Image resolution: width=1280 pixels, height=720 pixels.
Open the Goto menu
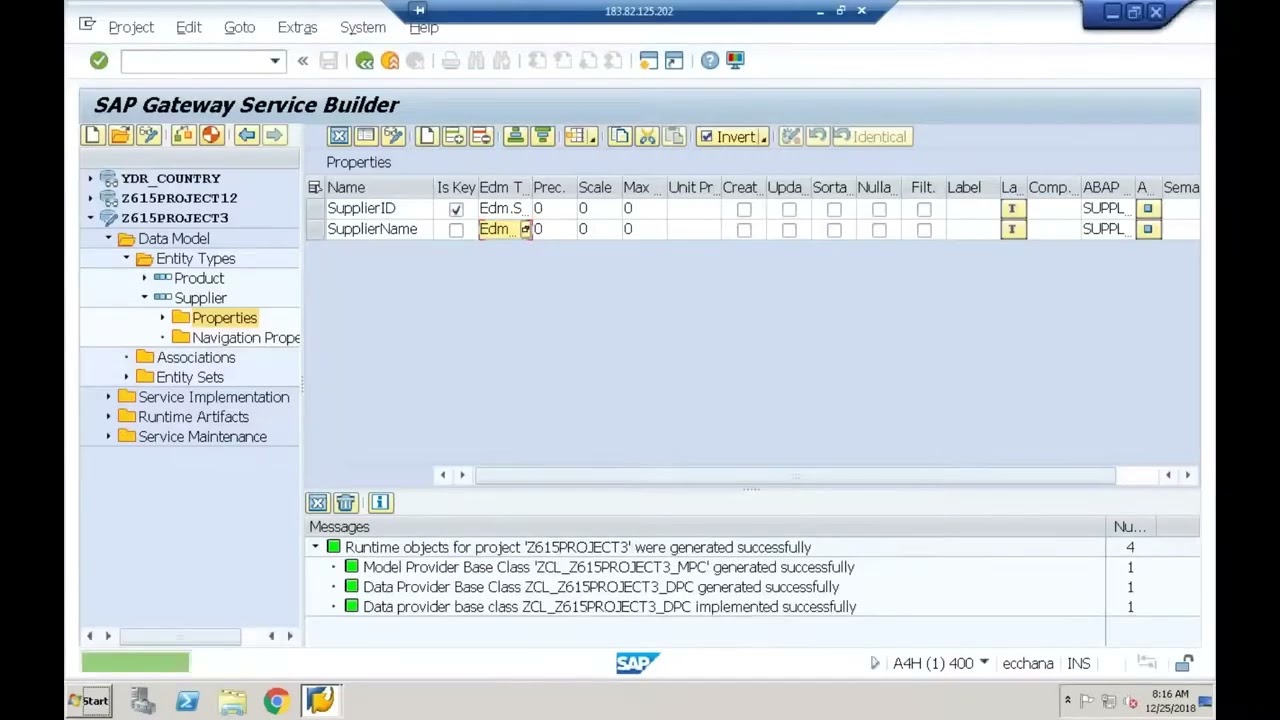[239, 27]
